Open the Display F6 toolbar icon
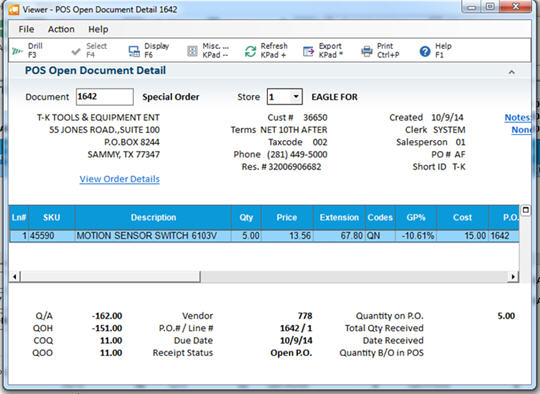Screen dimensions: 540x394 pyautogui.click(x=134, y=51)
